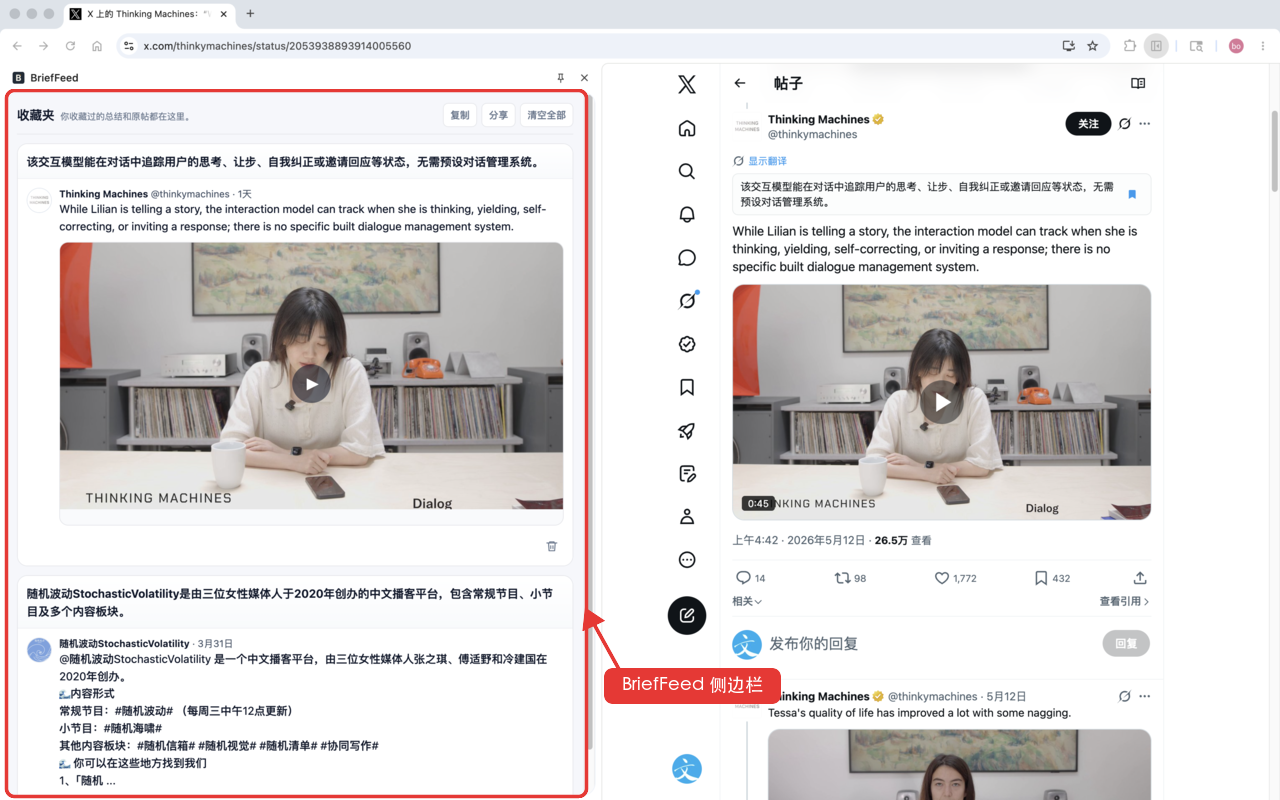Click the x.com address bar URL

point(277,46)
